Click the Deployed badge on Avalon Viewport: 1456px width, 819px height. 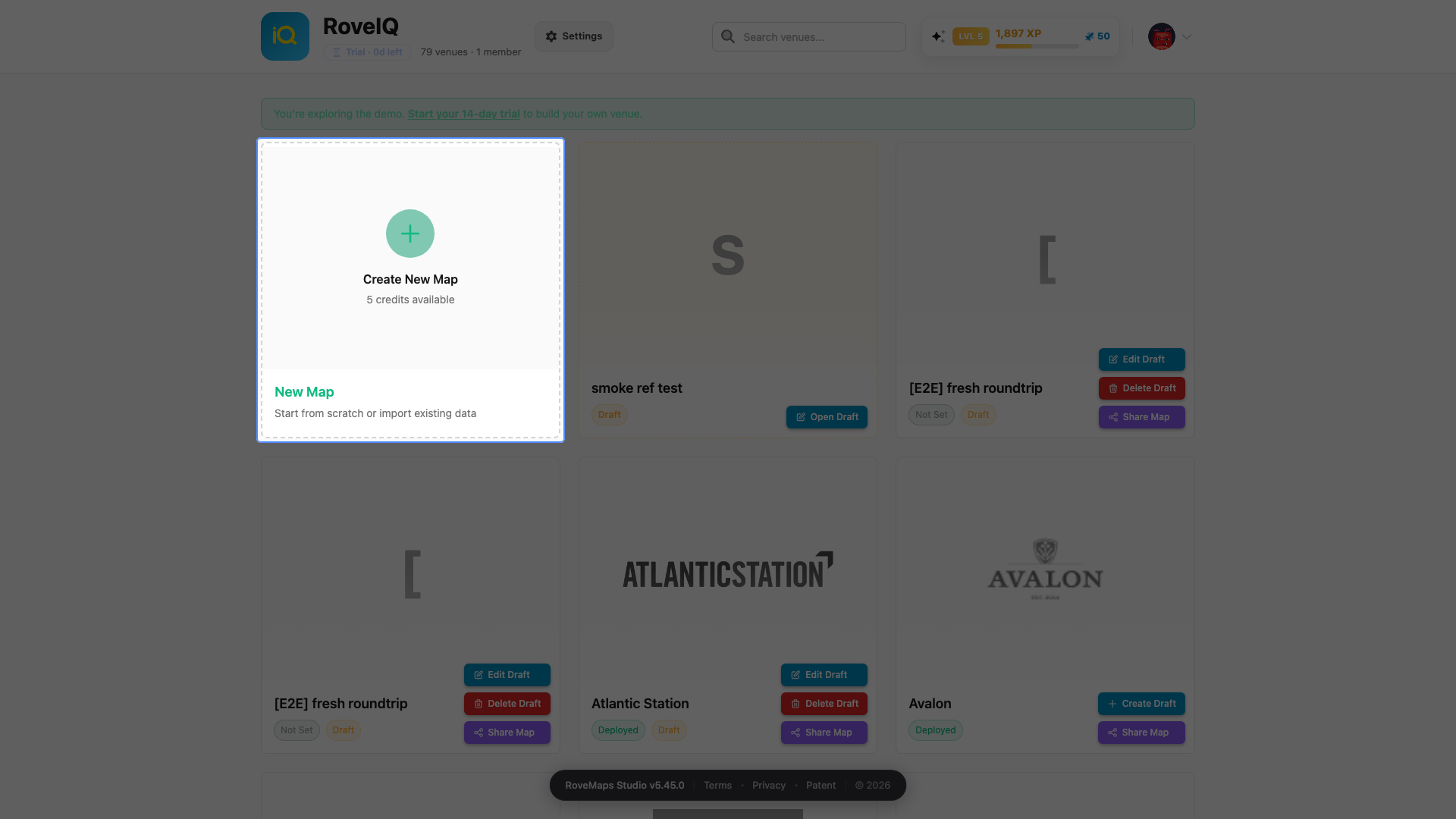click(x=935, y=730)
